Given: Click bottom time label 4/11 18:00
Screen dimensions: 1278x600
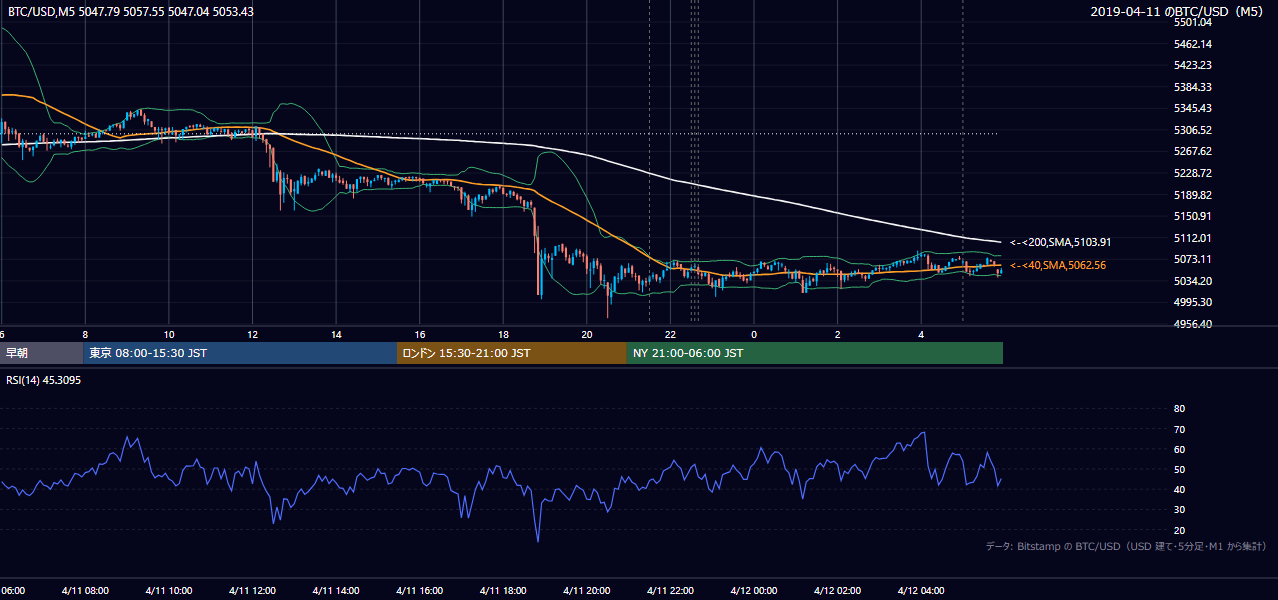Looking at the screenshot, I should pyautogui.click(x=503, y=591).
